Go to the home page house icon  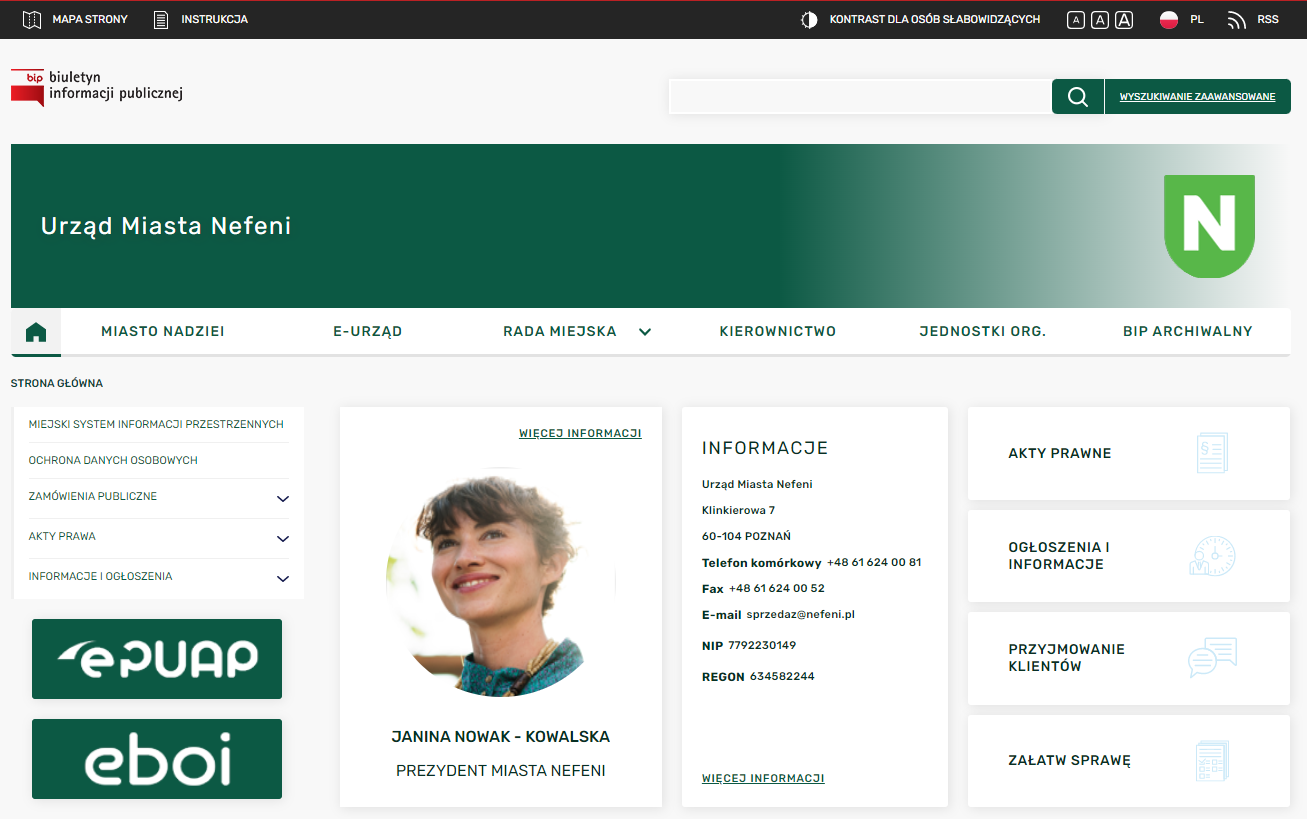(x=36, y=332)
